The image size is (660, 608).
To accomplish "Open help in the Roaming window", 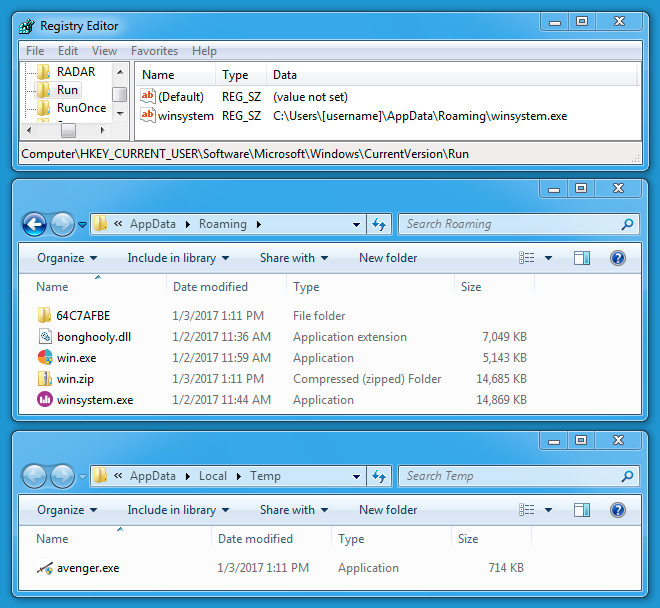I will coord(617,258).
